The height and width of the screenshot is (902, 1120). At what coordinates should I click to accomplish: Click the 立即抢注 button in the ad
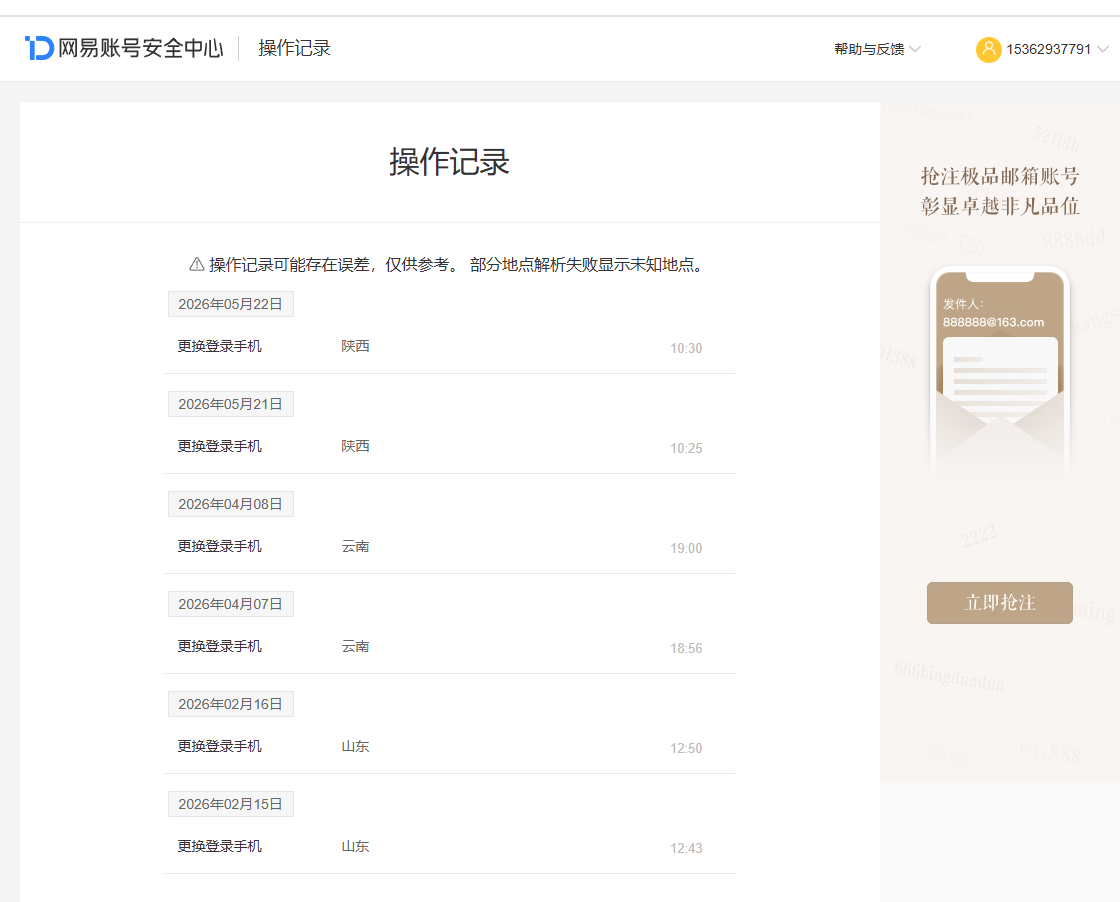point(999,603)
